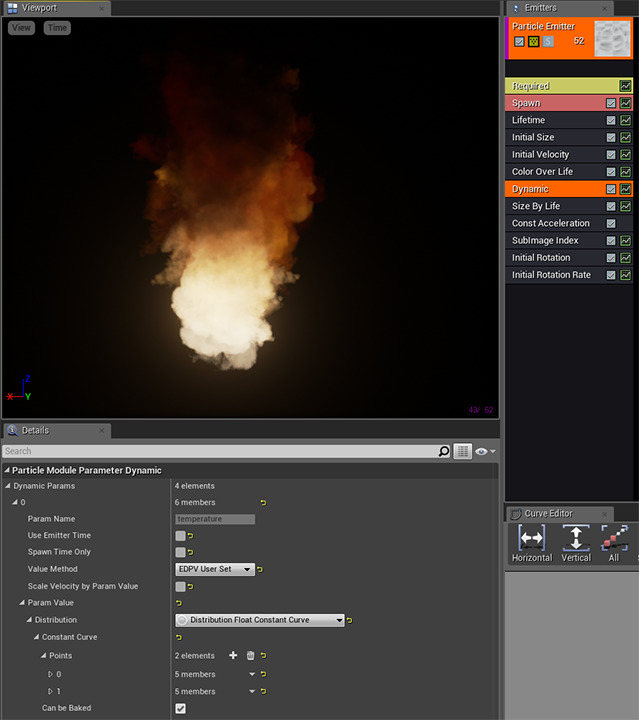This screenshot has width=639, height=720.
Task: Open the View menu in the viewport
Action: pyautogui.click(x=21, y=28)
